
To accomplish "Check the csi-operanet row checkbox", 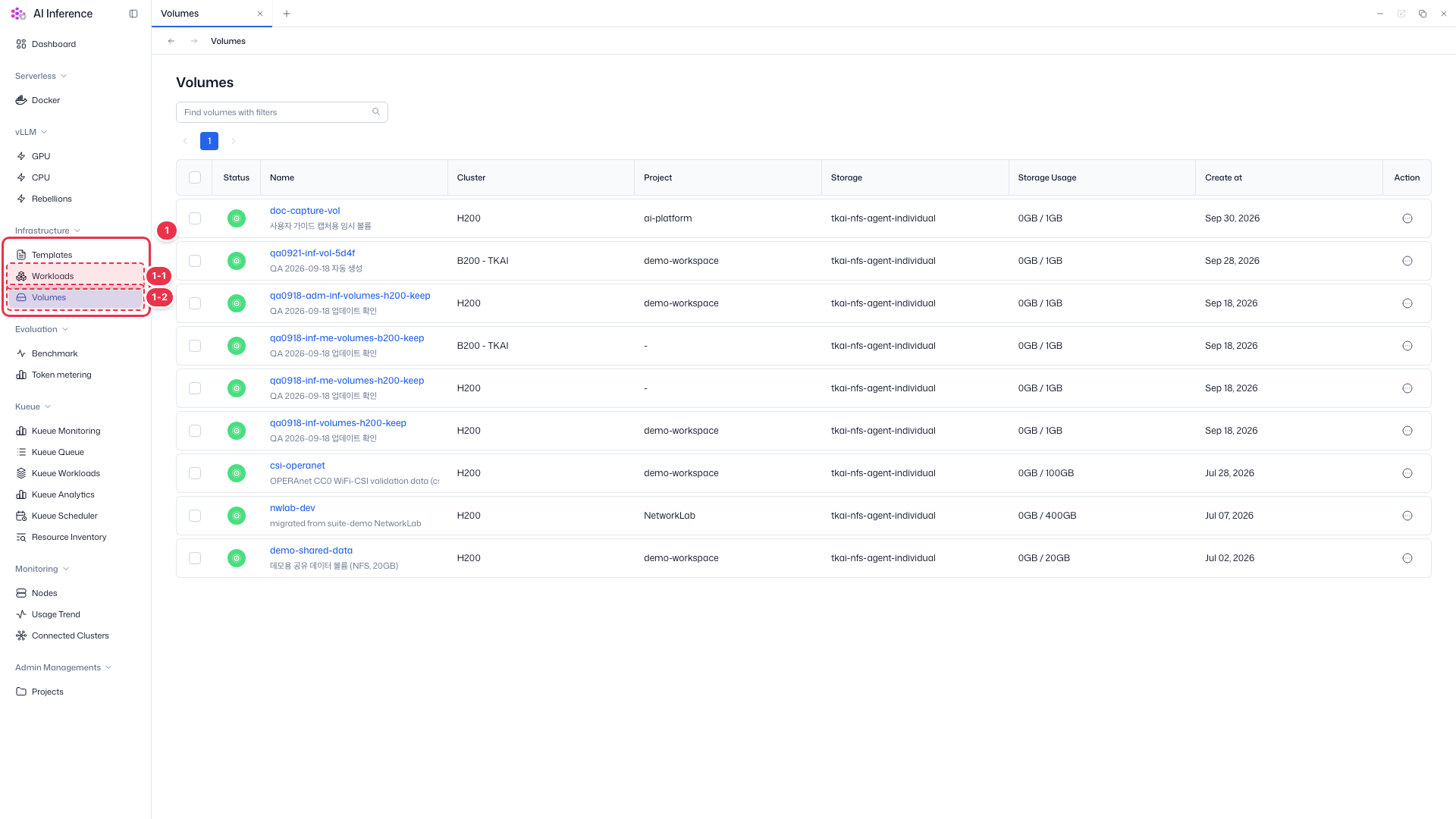I will point(195,473).
